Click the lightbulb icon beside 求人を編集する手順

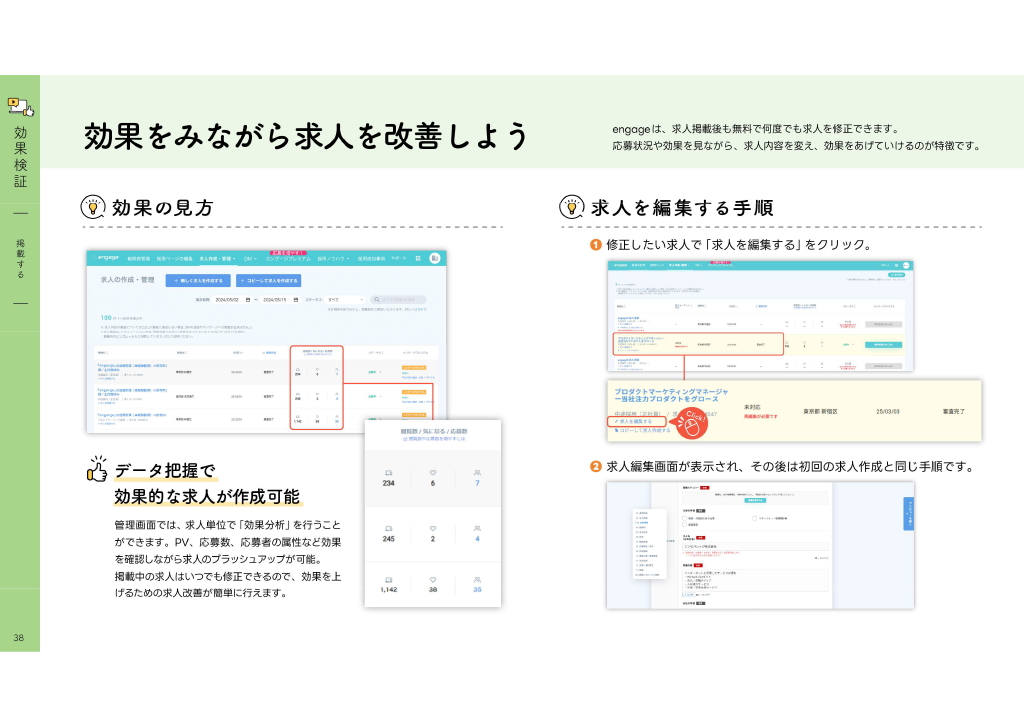571,207
